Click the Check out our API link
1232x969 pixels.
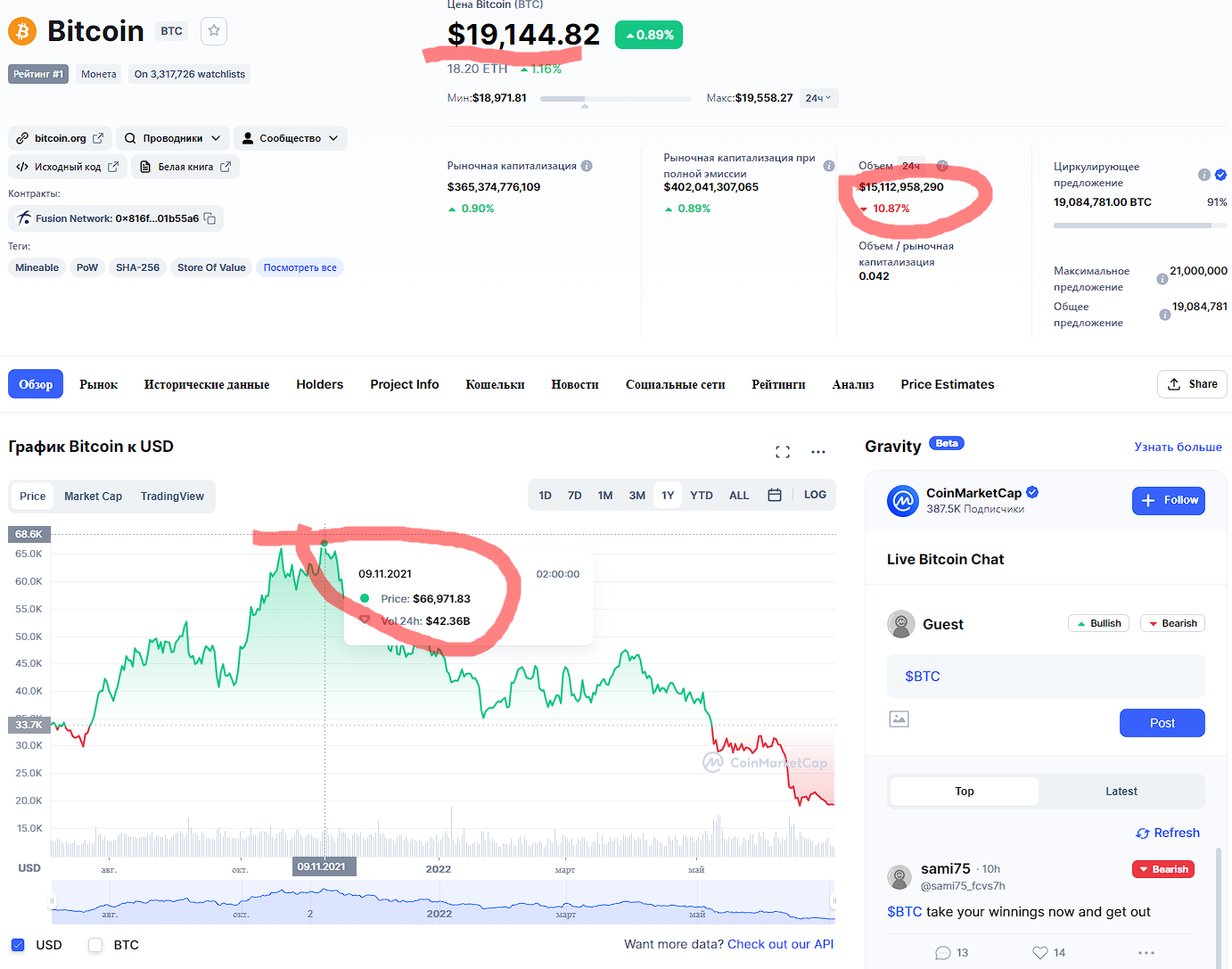[x=781, y=944]
